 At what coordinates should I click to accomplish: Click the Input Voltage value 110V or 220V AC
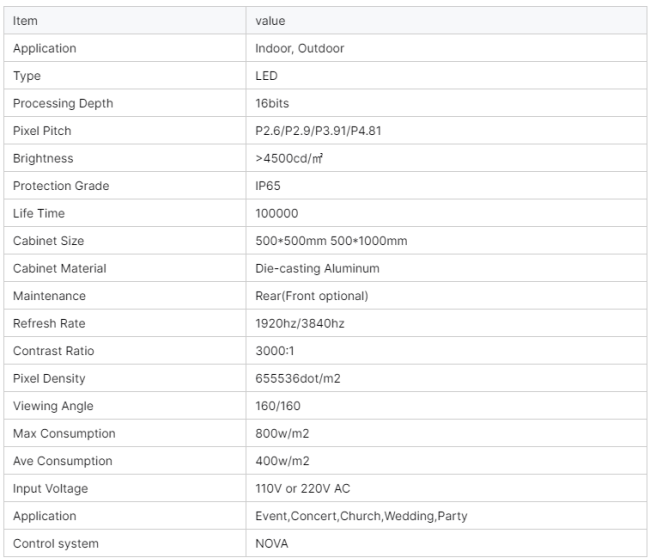(x=303, y=488)
